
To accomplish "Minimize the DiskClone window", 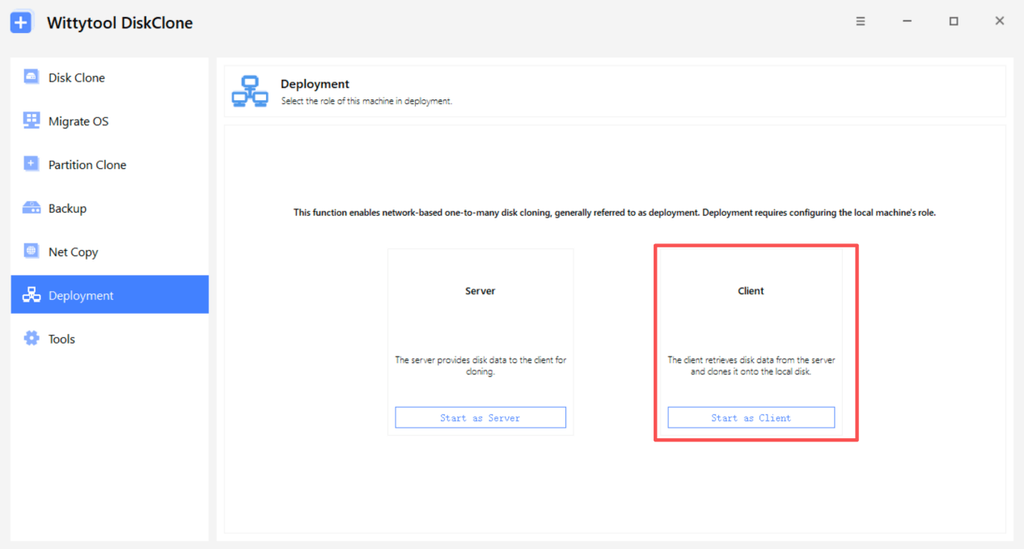I will click(907, 22).
